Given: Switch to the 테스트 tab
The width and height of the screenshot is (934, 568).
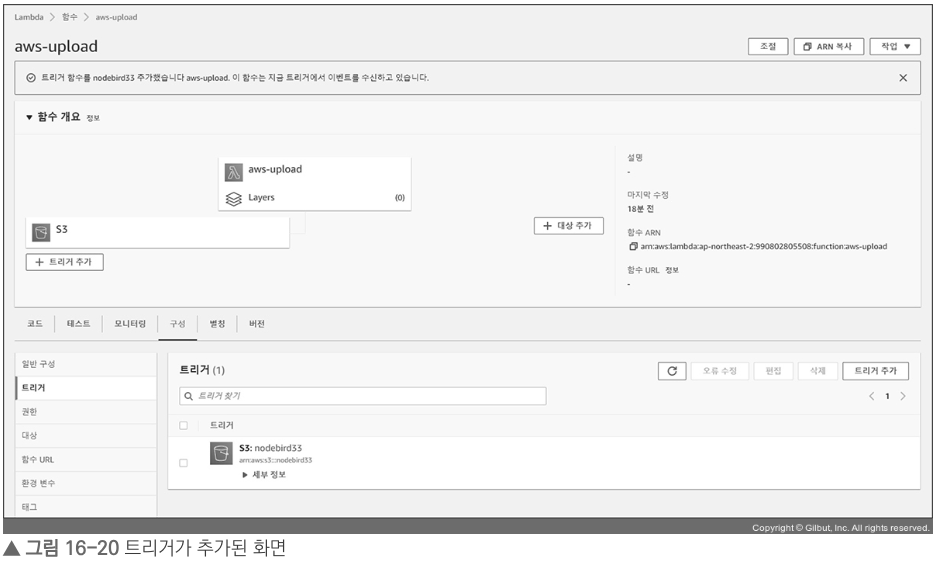Looking at the screenshot, I should point(78,324).
